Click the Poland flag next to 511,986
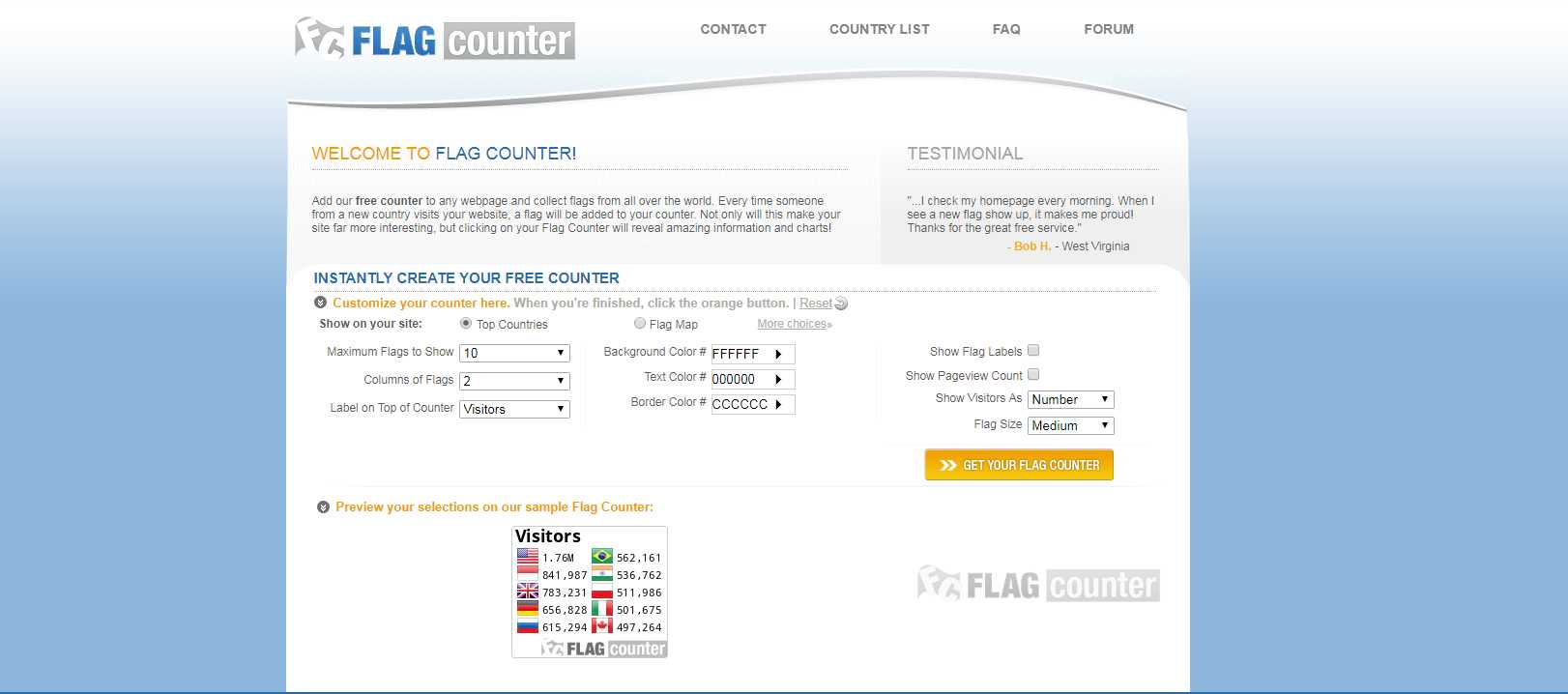 [x=602, y=592]
